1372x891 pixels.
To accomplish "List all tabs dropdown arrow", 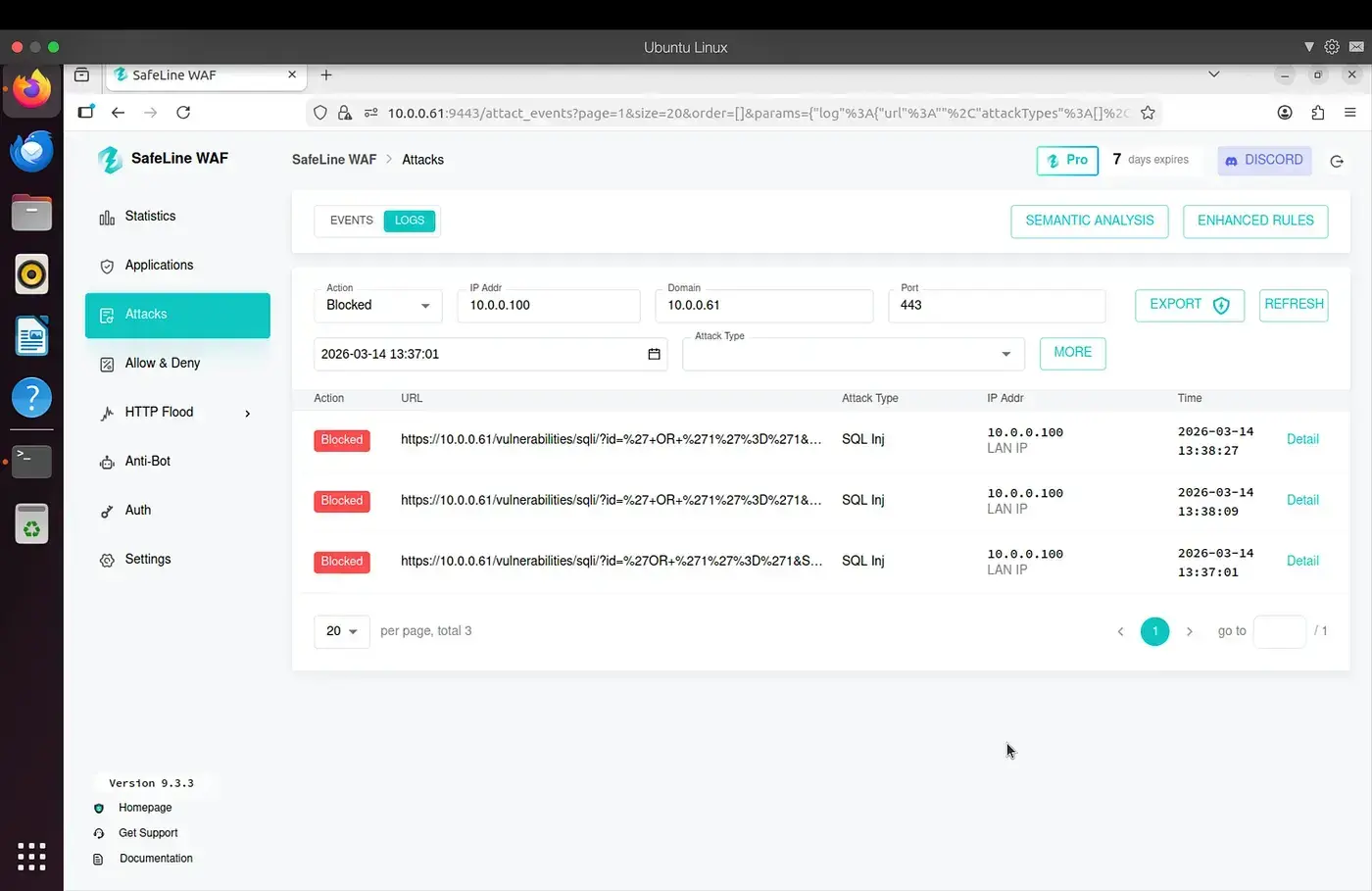I will point(1213,74).
